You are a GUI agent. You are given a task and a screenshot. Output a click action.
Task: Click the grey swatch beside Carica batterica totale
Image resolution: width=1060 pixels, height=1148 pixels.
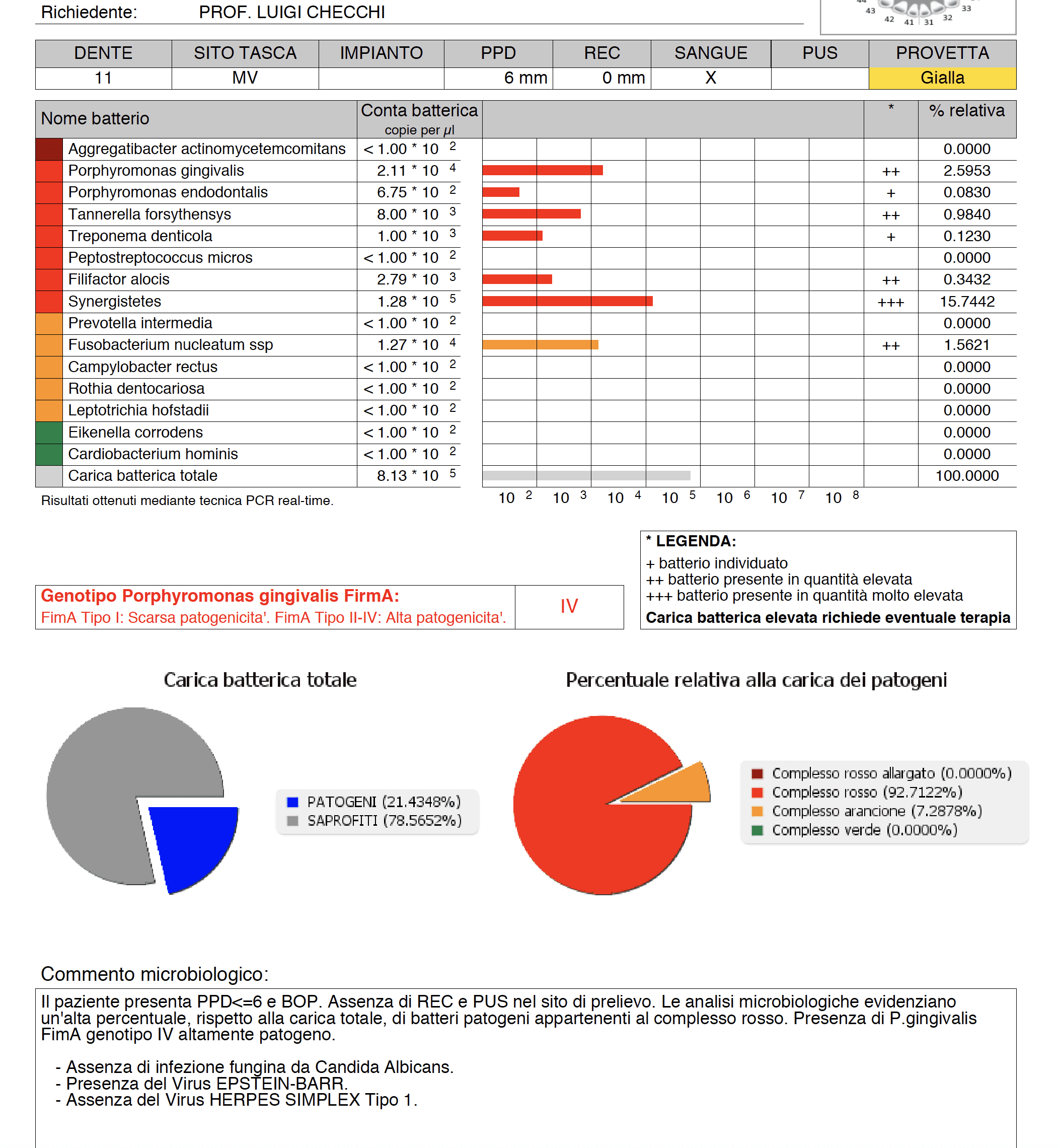coord(49,476)
